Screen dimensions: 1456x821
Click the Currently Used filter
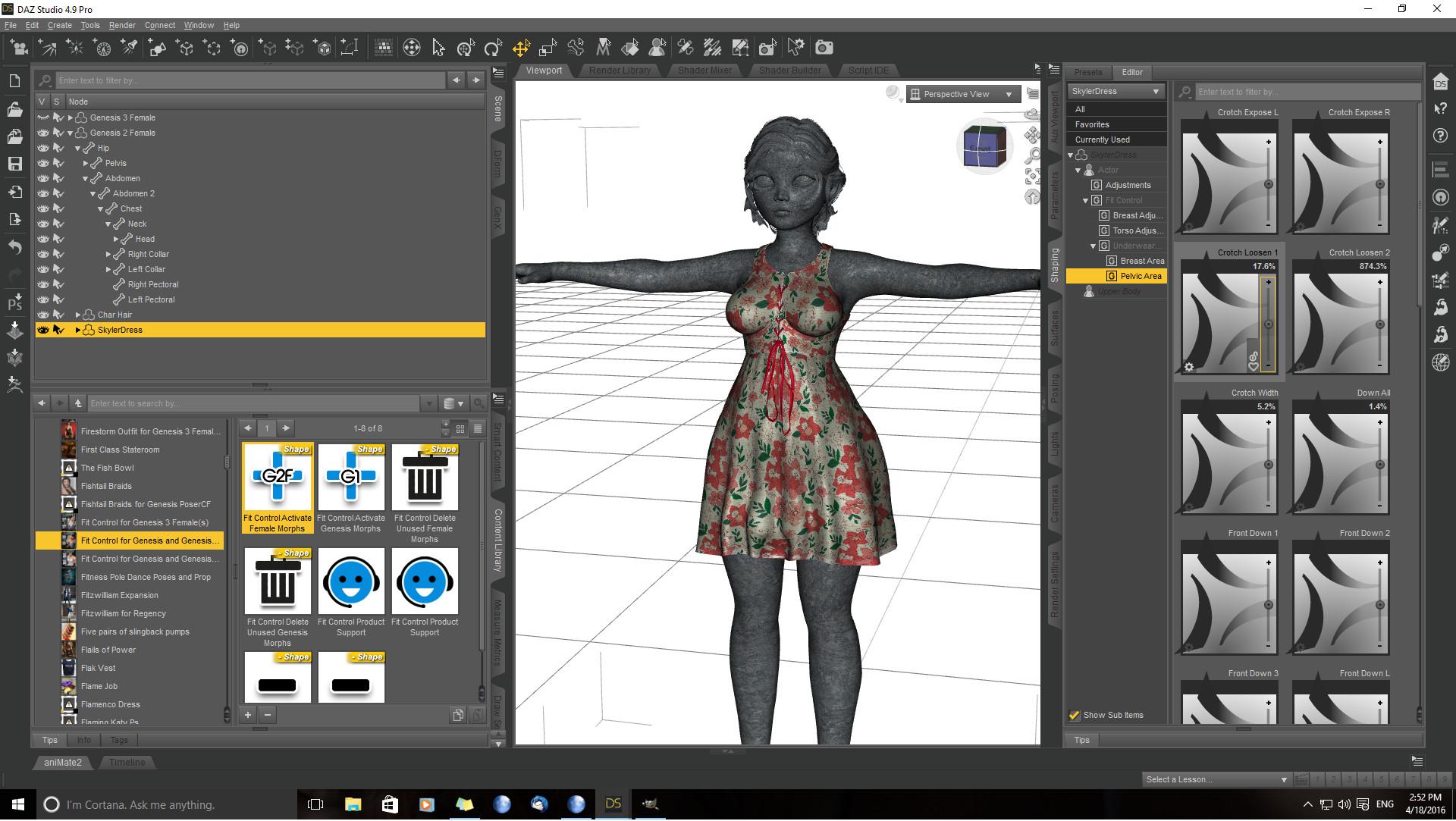[x=1102, y=139]
